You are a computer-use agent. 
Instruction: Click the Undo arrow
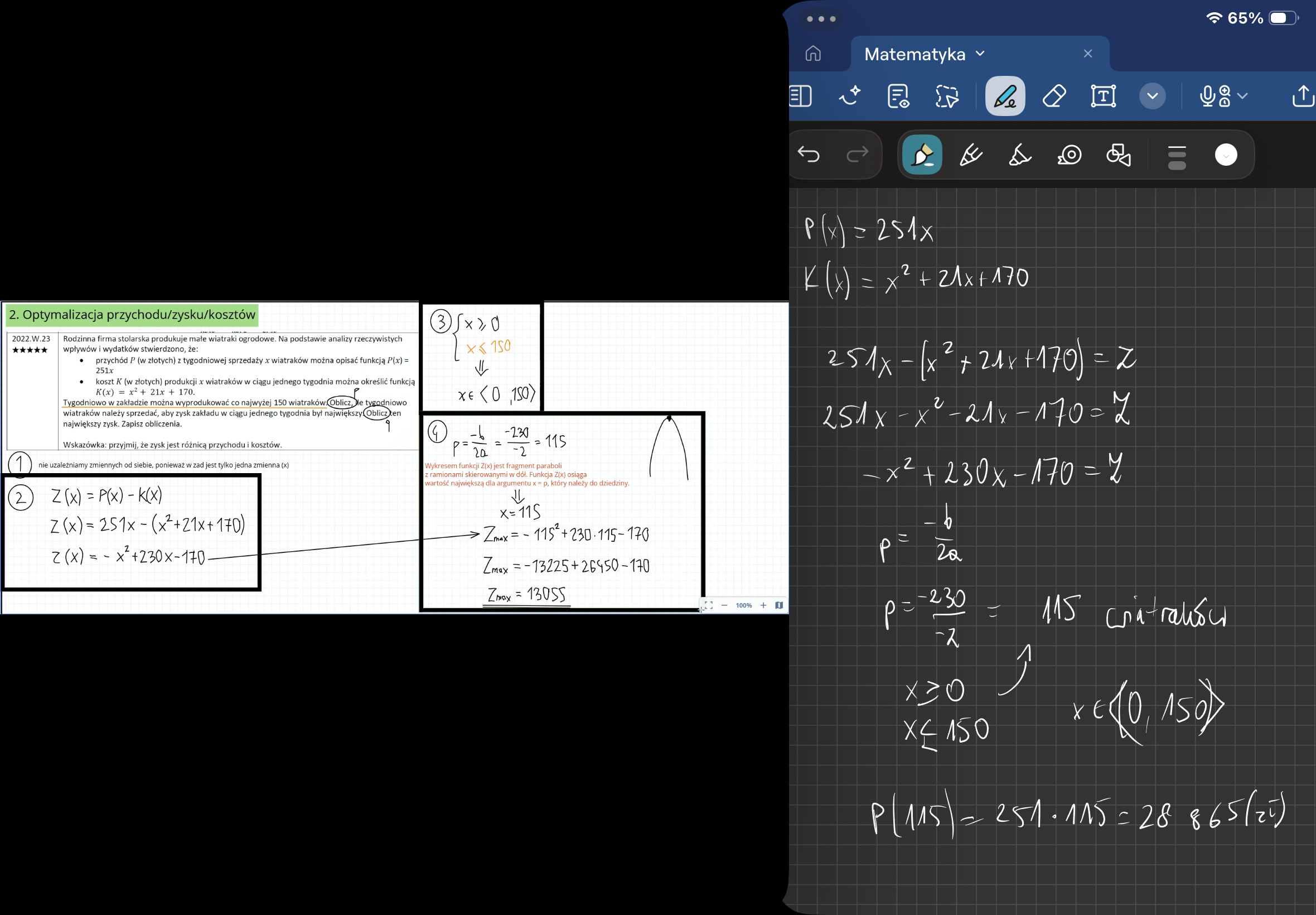tap(809, 154)
